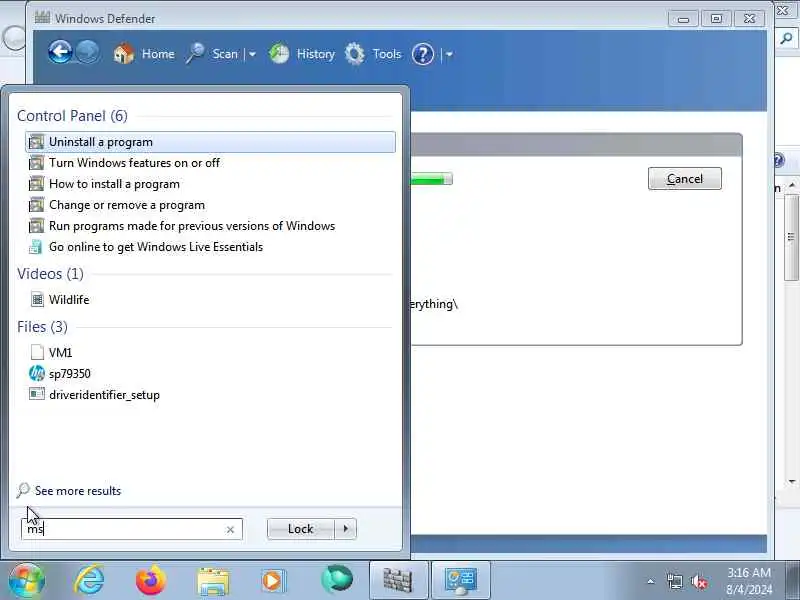Open Windows Explorer folder taskbar icon

point(213,582)
